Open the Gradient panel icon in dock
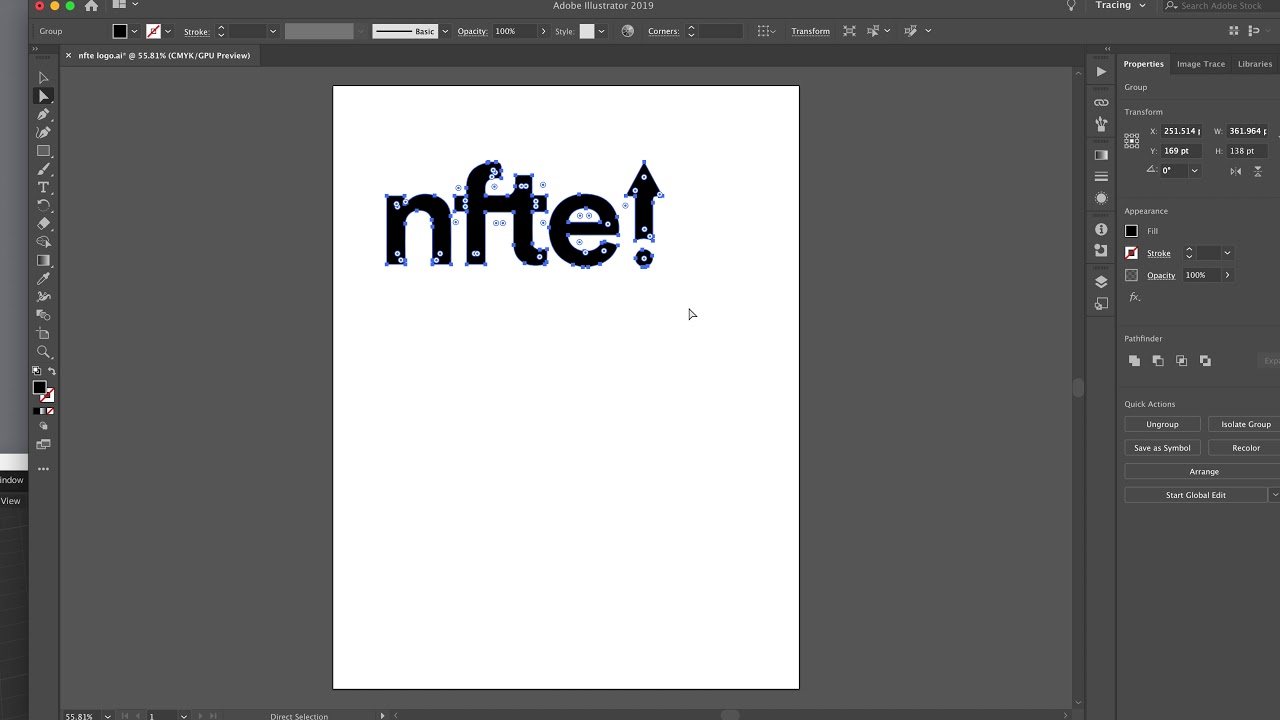1280x720 pixels. pos(1101,155)
